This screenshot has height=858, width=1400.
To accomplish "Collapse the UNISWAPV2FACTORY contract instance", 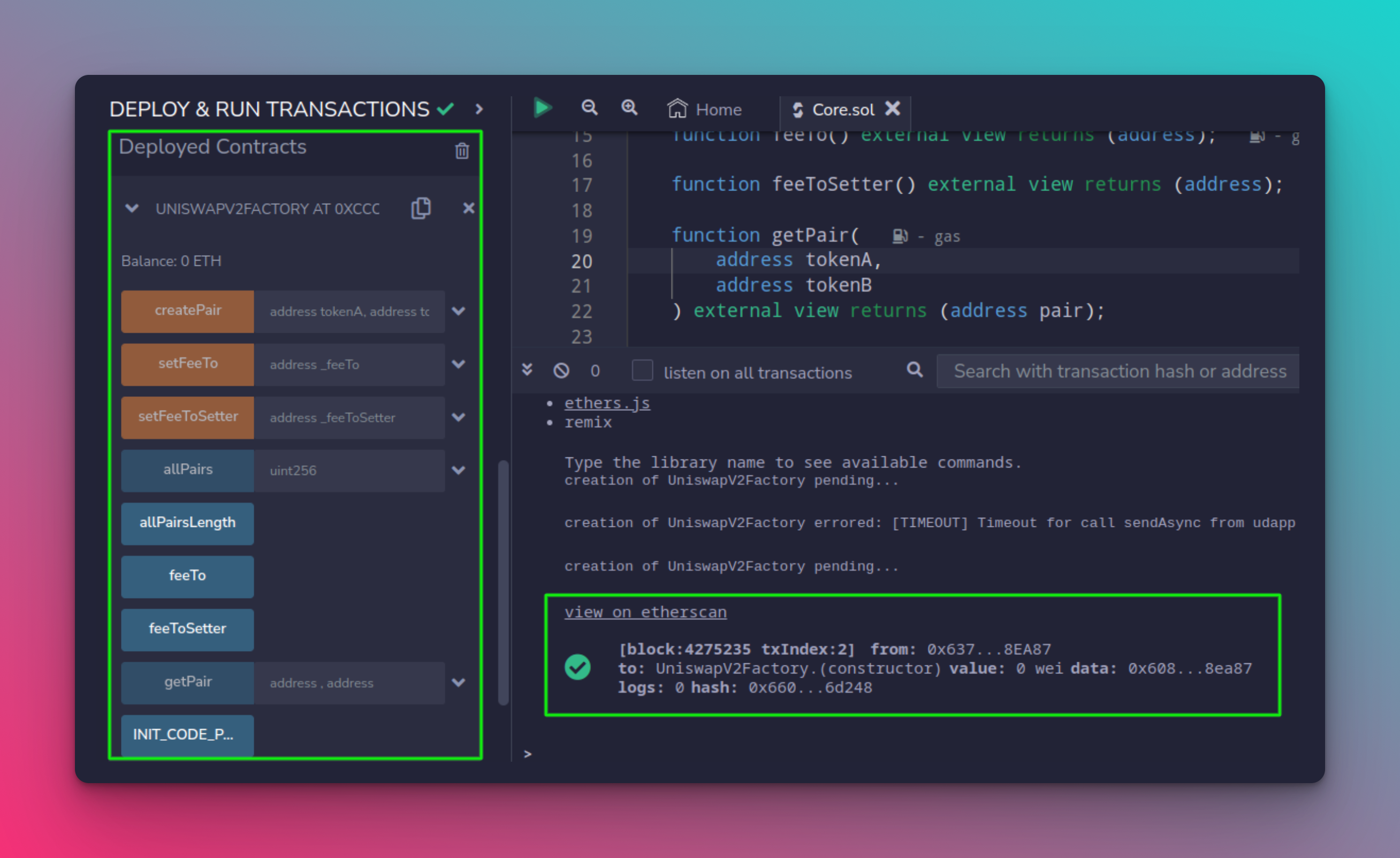I will tap(132, 209).
